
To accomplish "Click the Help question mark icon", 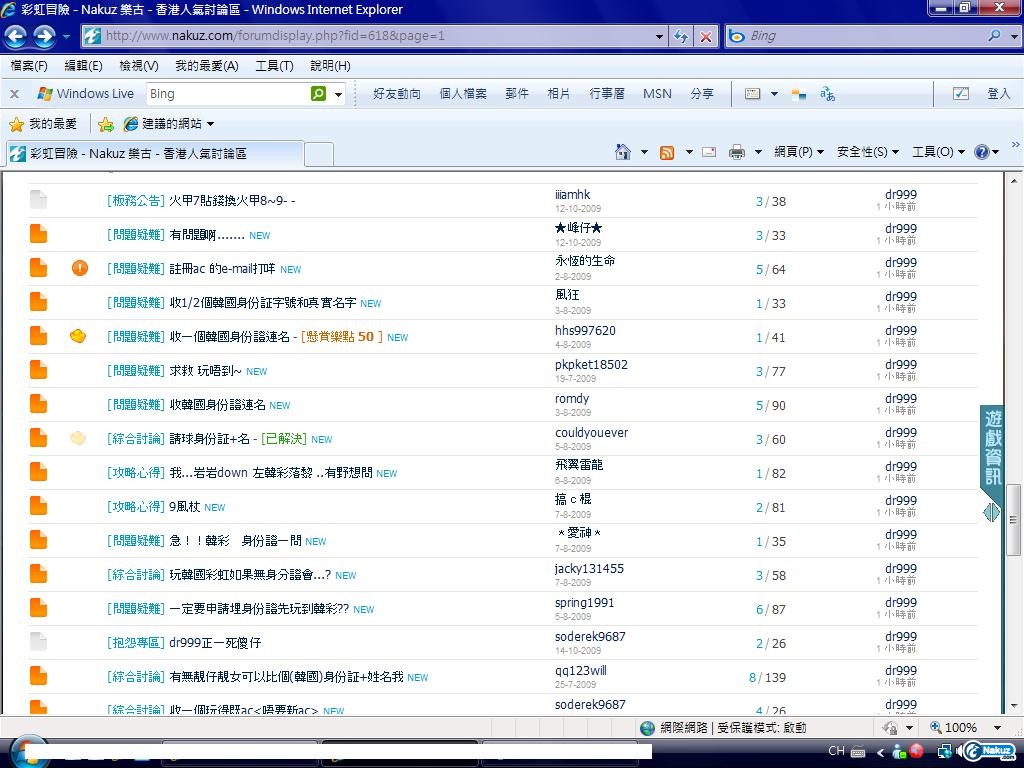I will 981,152.
